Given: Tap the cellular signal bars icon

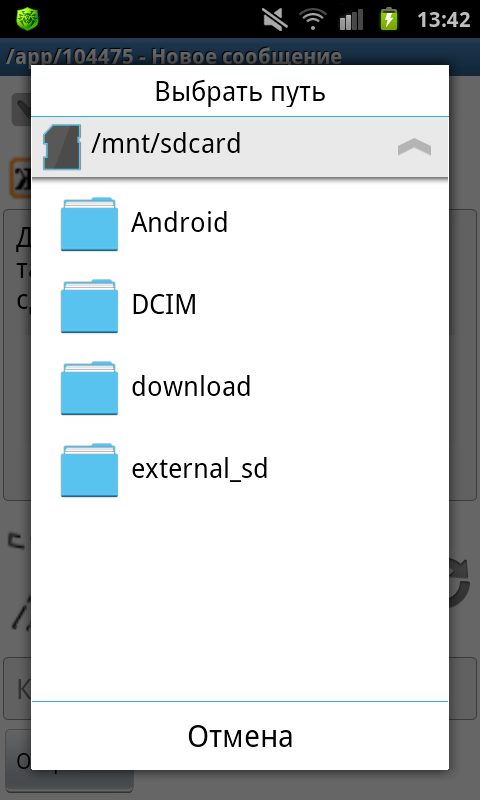Looking at the screenshot, I should coord(351,19).
